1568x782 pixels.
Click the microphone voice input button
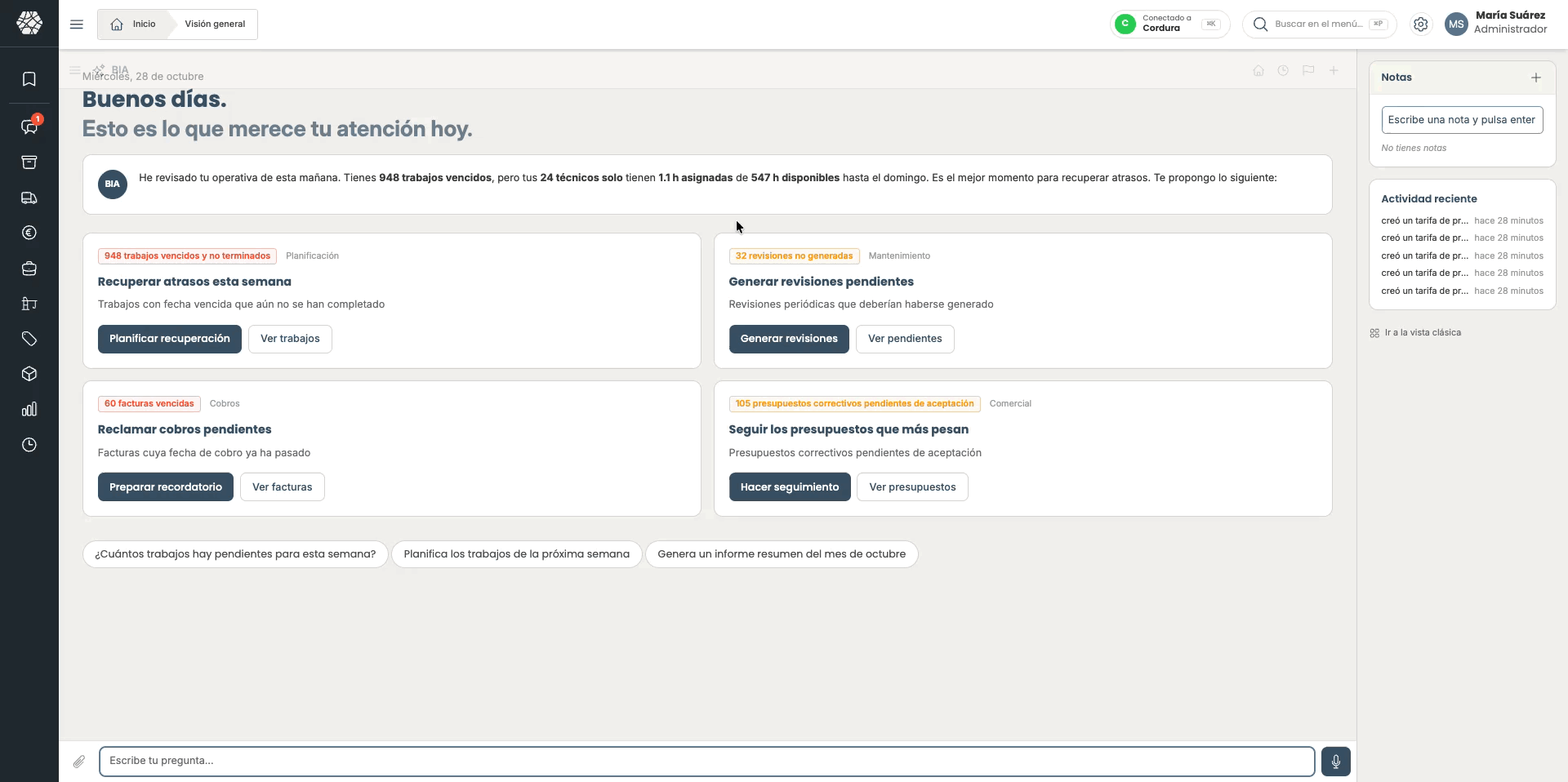point(1335,762)
